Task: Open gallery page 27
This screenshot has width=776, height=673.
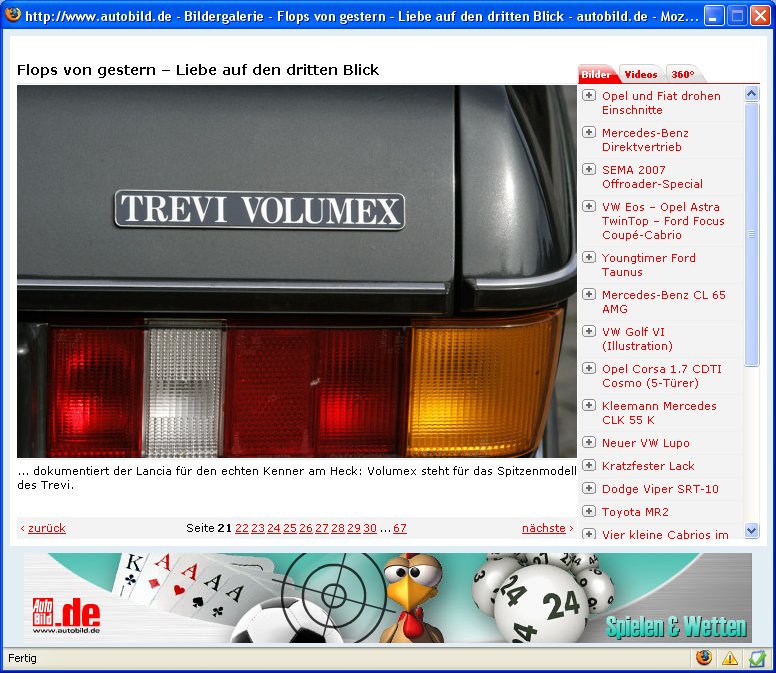Action: [x=322, y=528]
